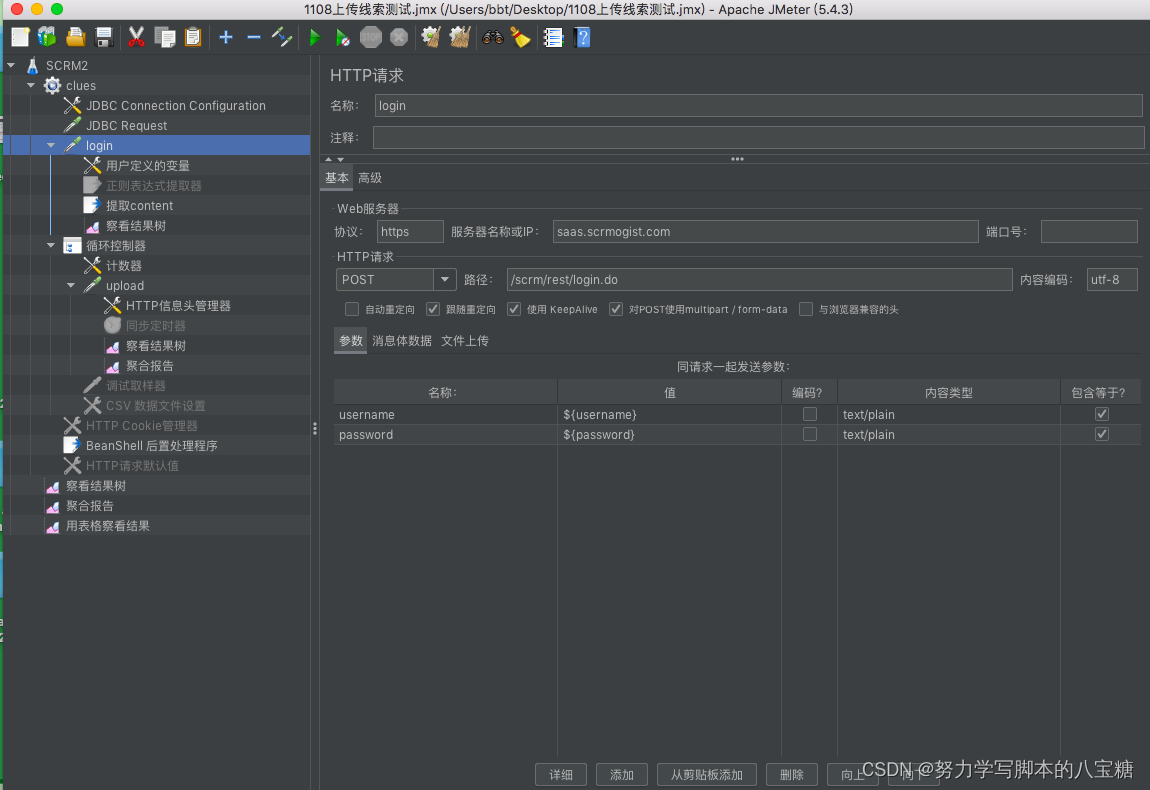Click the Open file folder icon

76,37
